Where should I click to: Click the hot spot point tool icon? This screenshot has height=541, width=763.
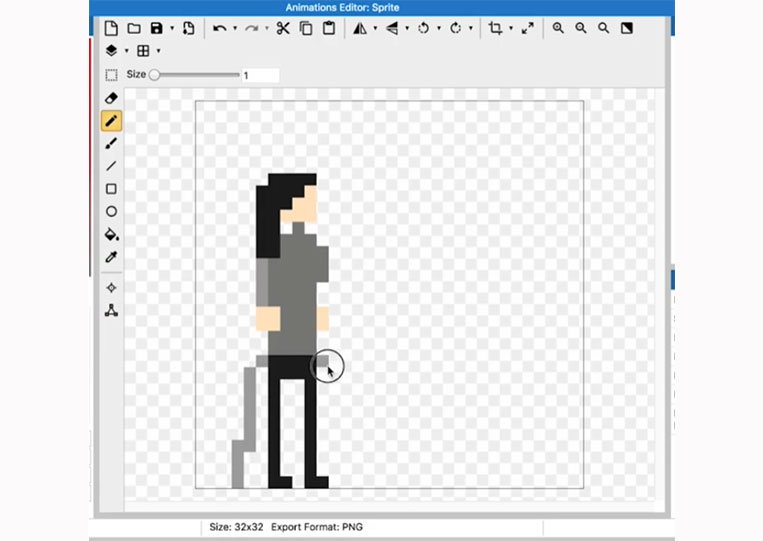(111, 288)
